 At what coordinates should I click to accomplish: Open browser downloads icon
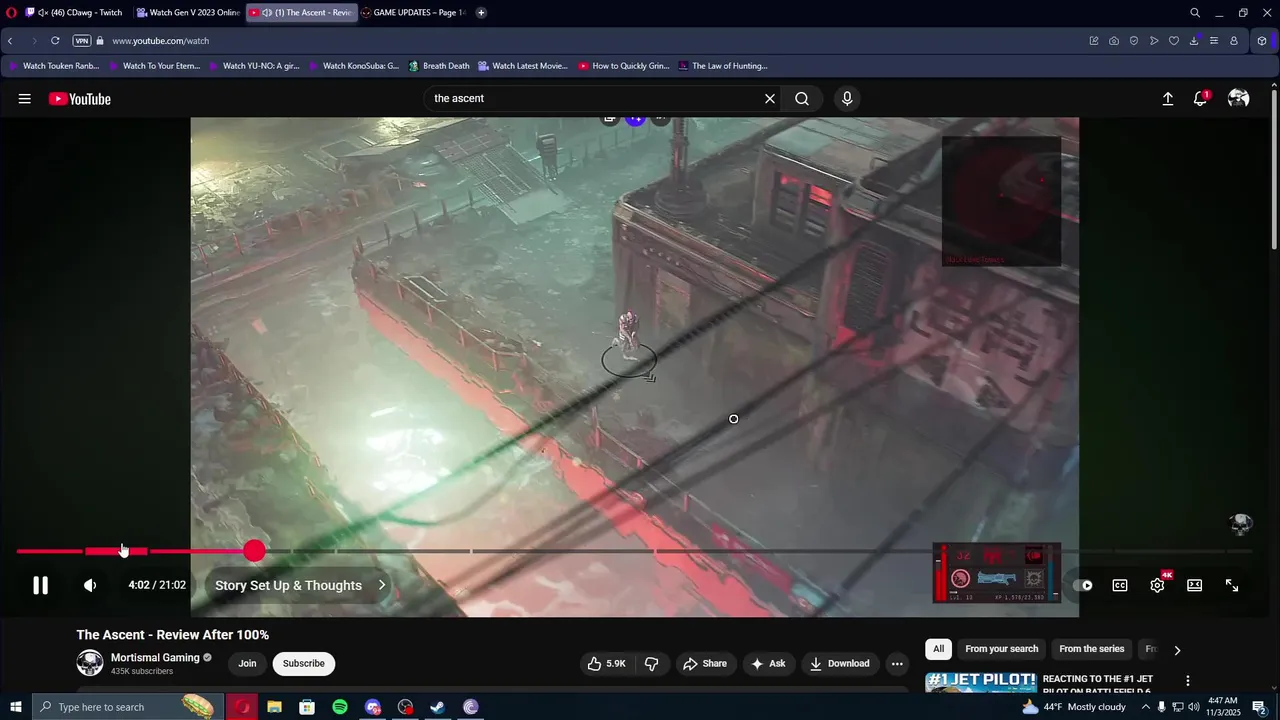pos(1194,41)
